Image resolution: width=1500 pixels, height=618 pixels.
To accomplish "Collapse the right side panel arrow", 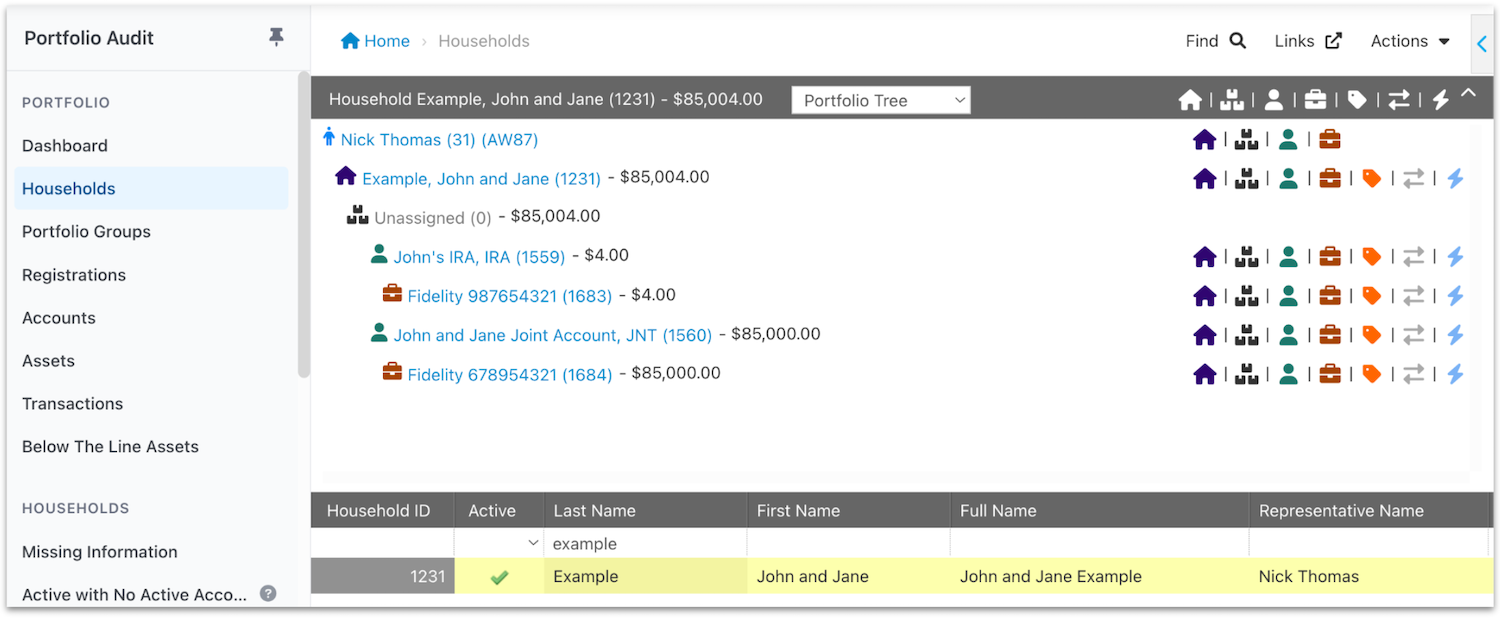I will click(1482, 42).
